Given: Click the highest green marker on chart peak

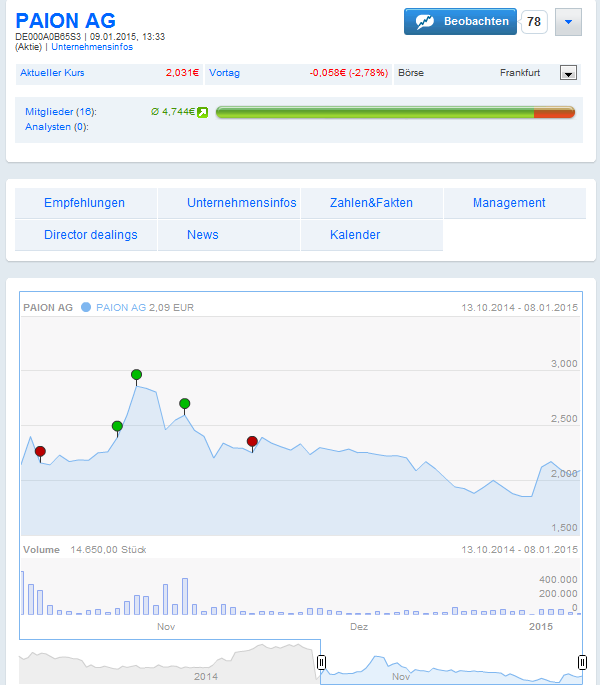Looking at the screenshot, I should click(x=136, y=375).
